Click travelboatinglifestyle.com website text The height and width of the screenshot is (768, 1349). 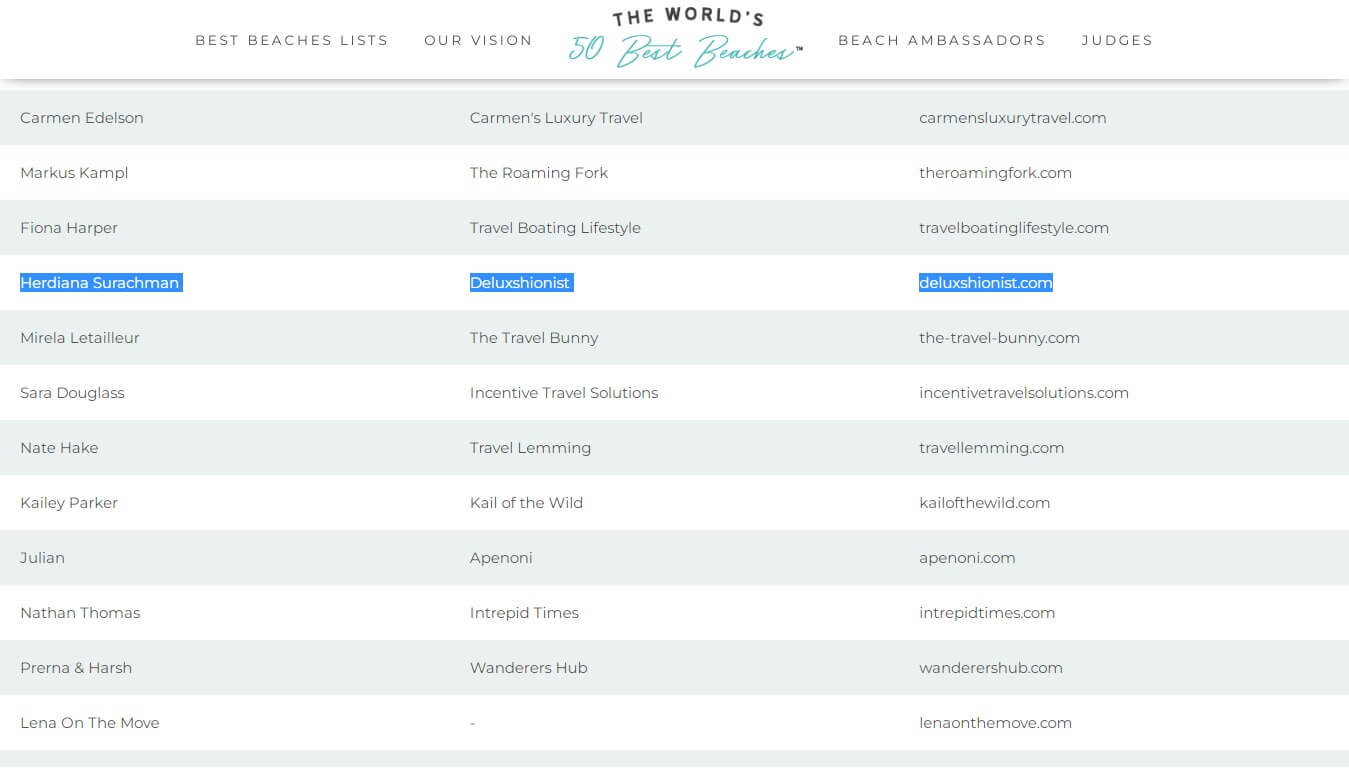point(1014,228)
